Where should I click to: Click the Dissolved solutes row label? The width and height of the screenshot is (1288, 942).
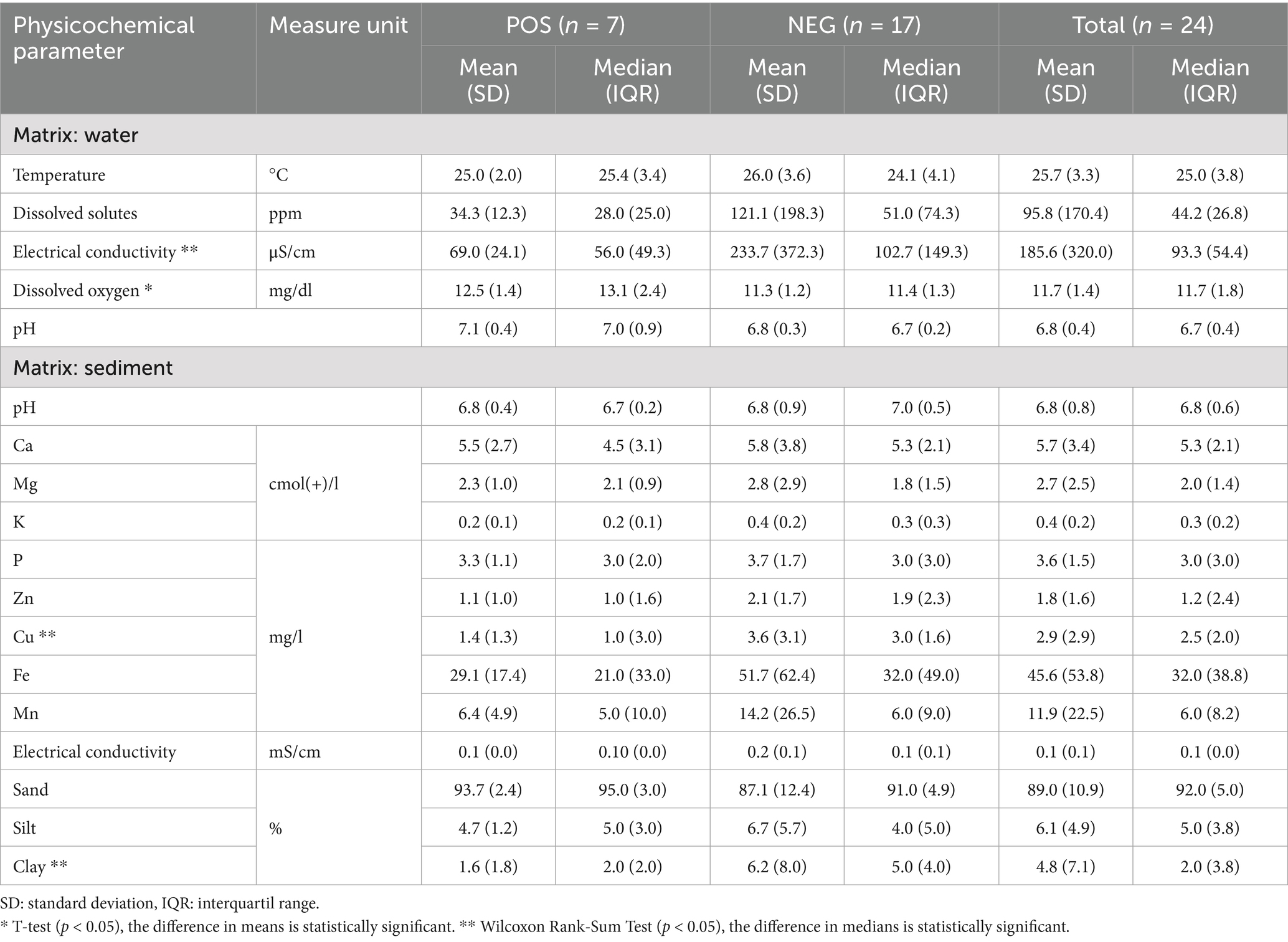pyautogui.click(x=75, y=214)
